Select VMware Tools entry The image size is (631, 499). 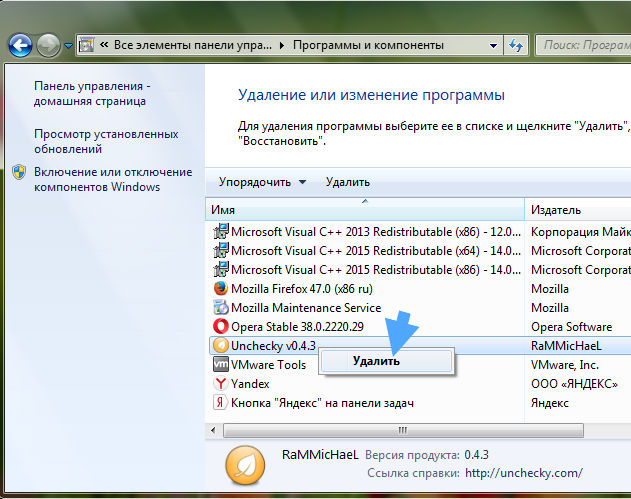268,365
